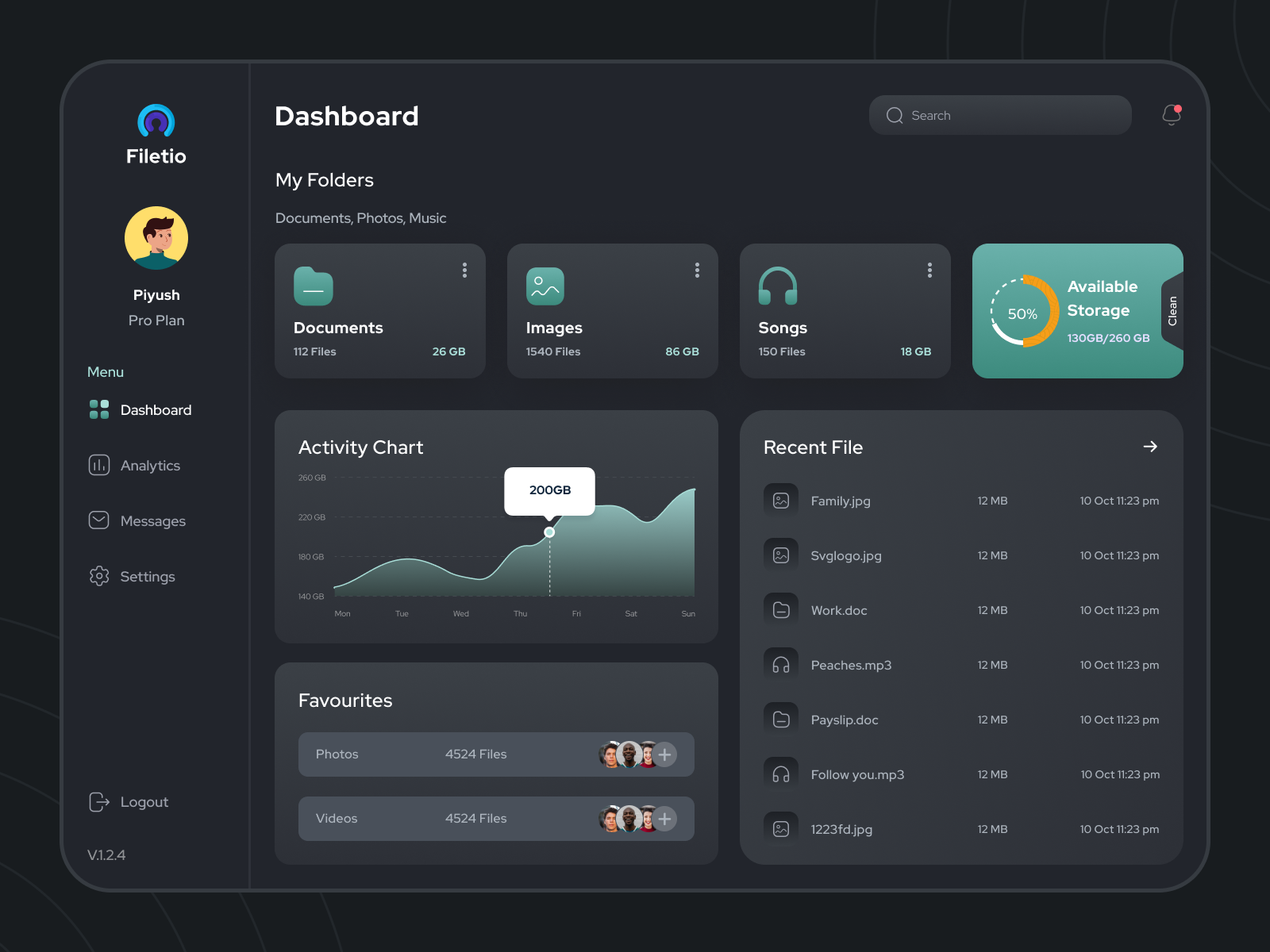Click the 150 Files count
Viewport: 1270px width, 952px height.
(x=782, y=351)
